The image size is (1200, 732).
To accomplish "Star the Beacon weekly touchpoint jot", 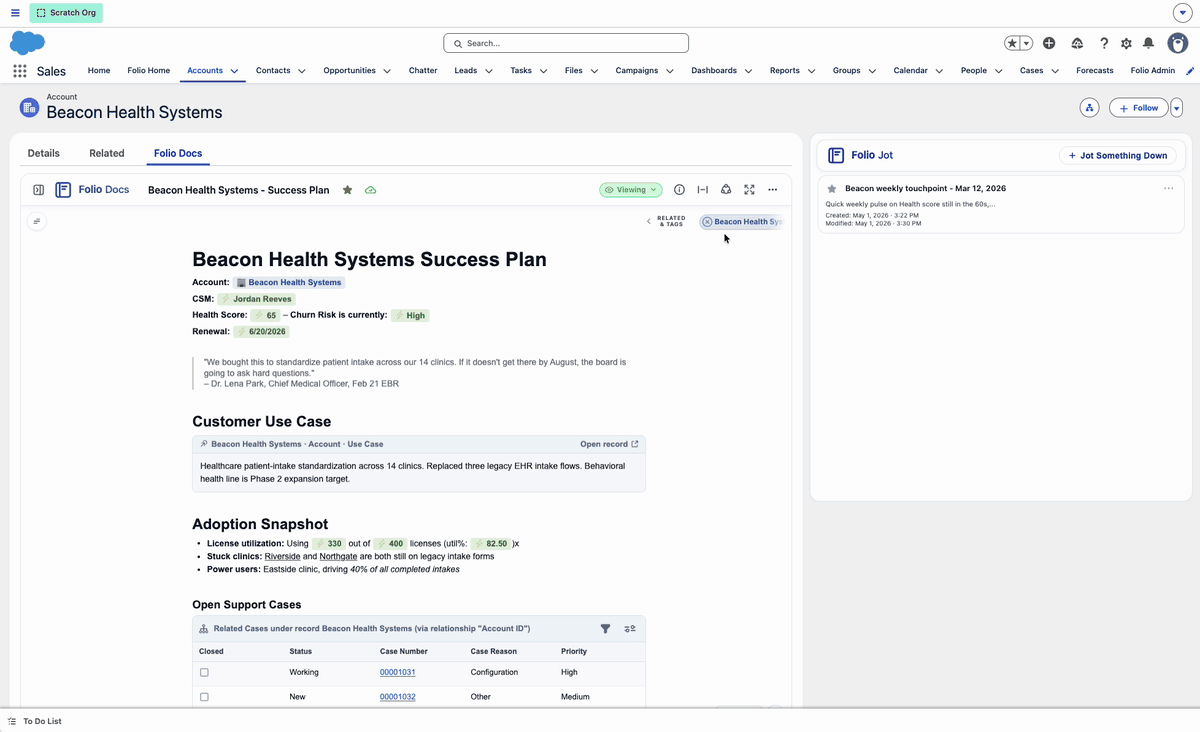I will (832, 188).
